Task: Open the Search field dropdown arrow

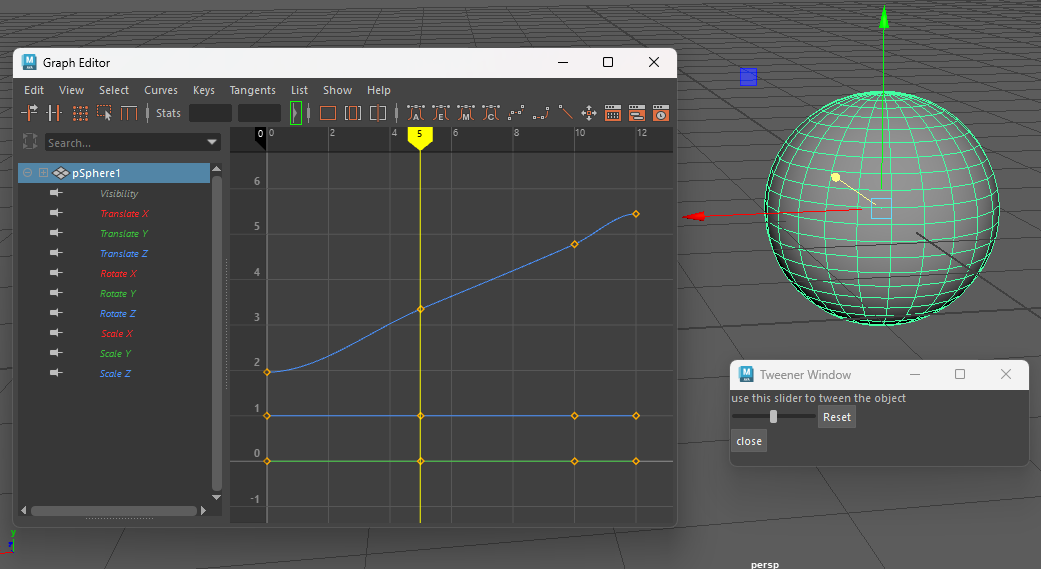Action: (212, 142)
